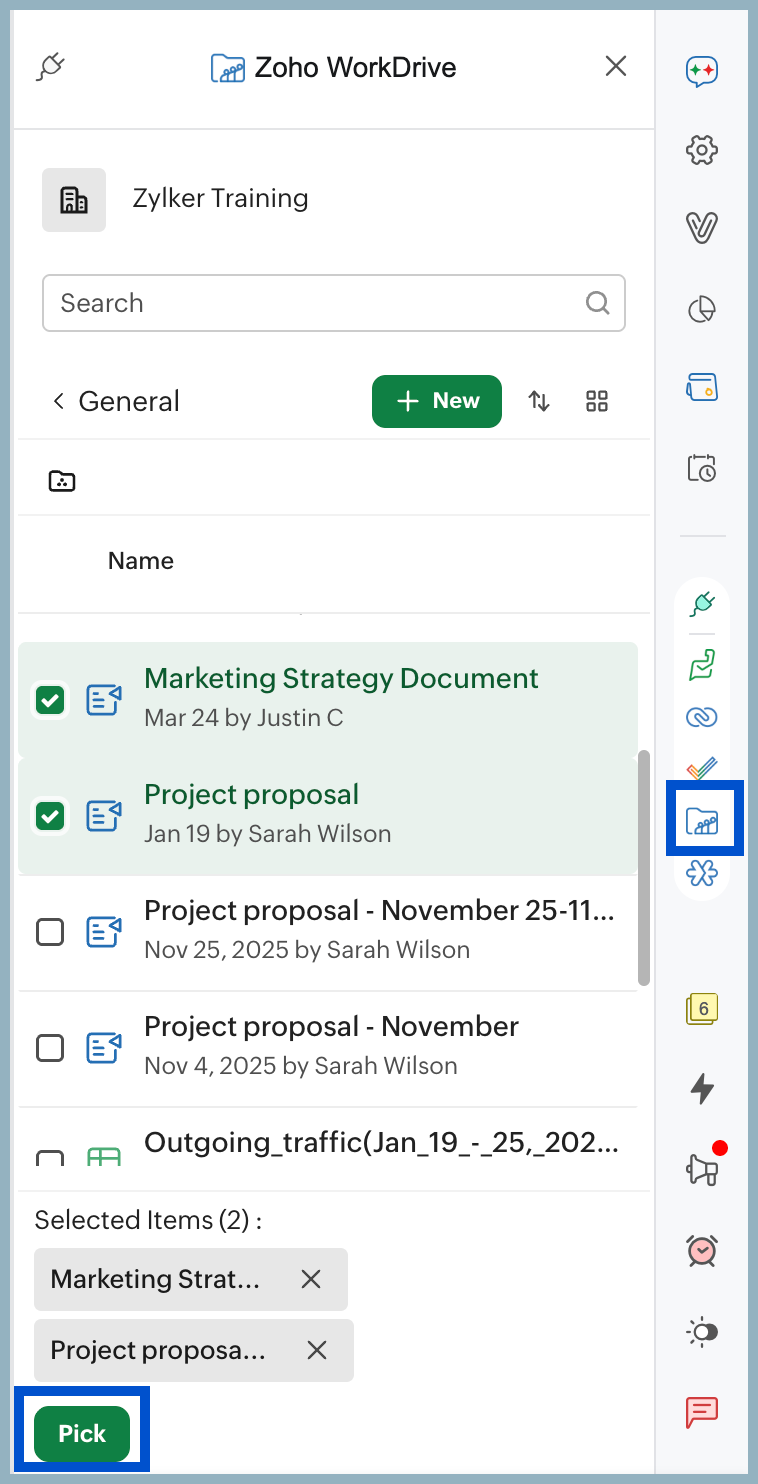Click the lightning bolt icon in sidebar

tap(702, 1089)
